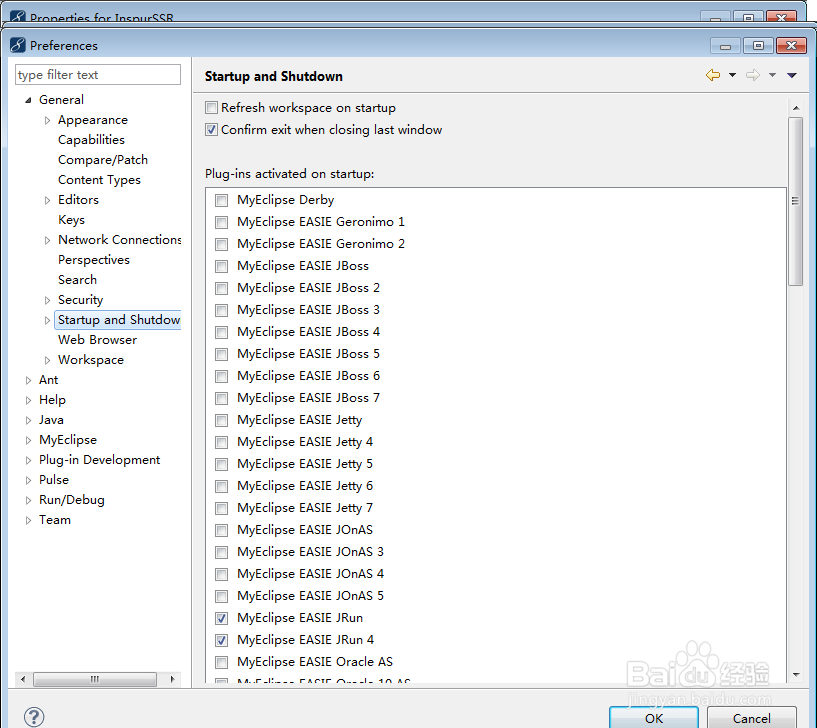Check MyEclipse EASIE Geronimo 1
The height and width of the screenshot is (728, 817).
(x=221, y=222)
